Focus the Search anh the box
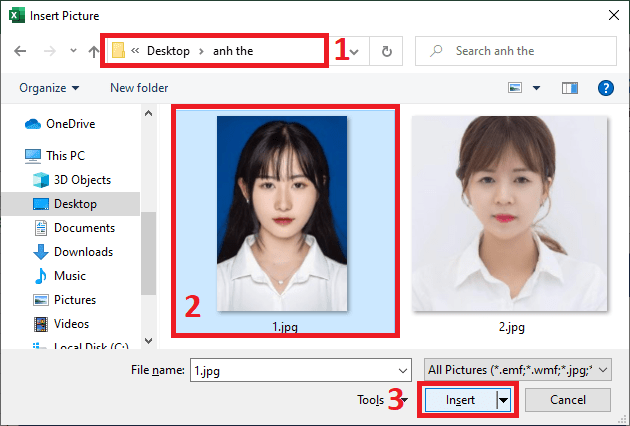 coord(516,51)
